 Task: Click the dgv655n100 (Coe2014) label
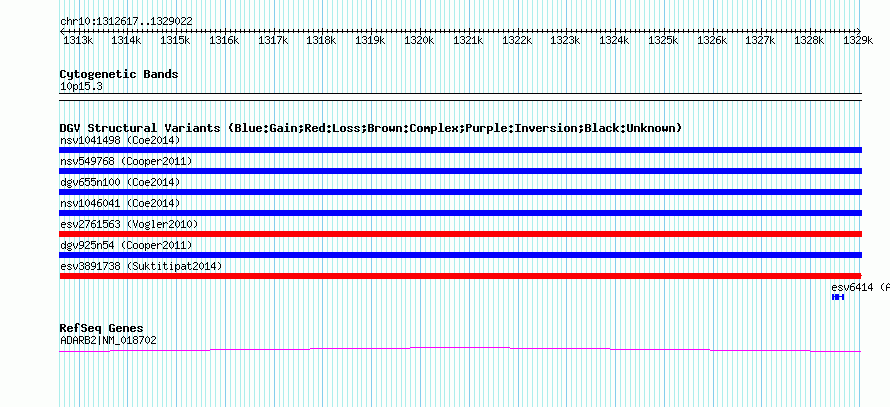coord(120,182)
